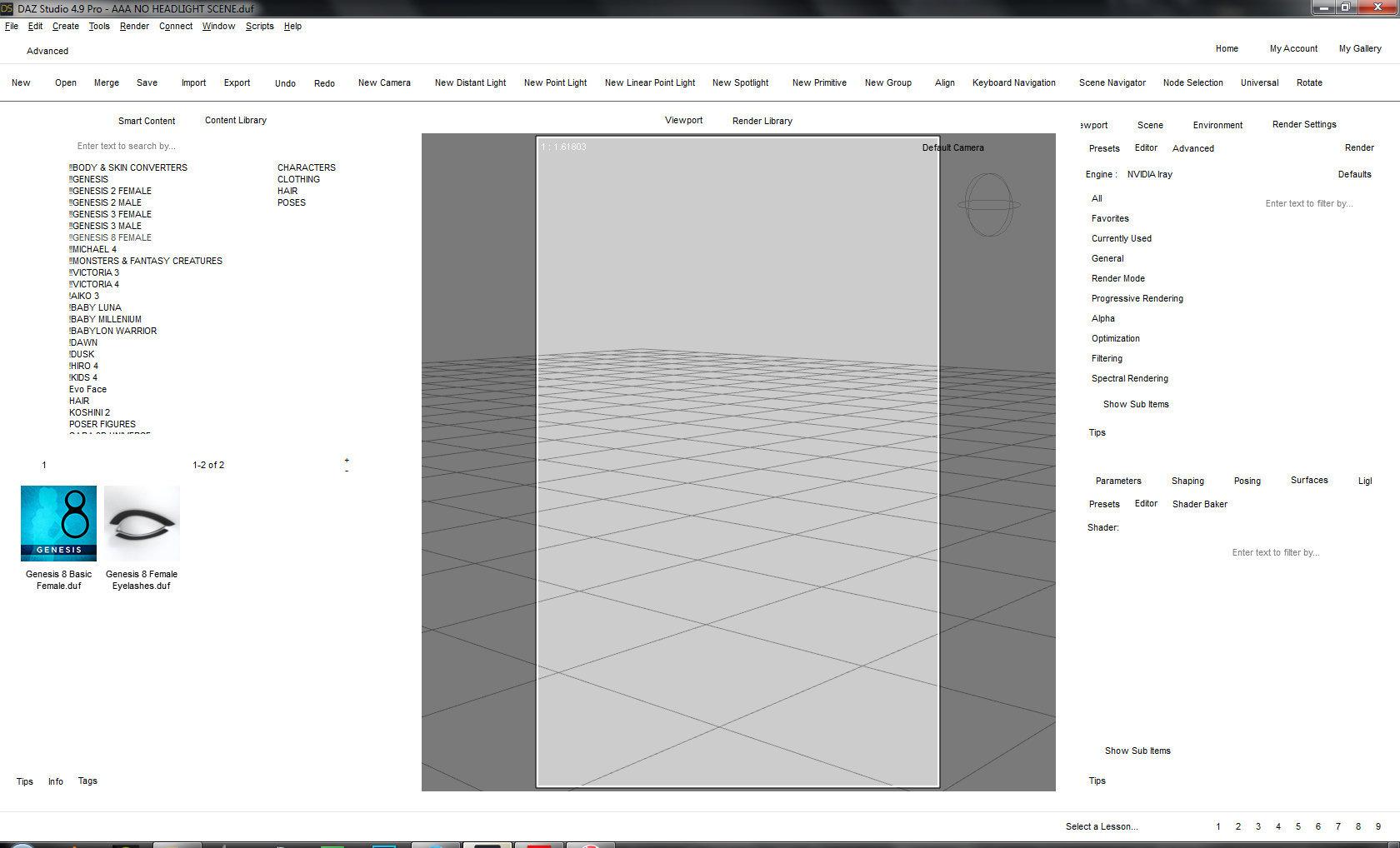The width and height of the screenshot is (1400, 848).
Task: Click Align on the toolbar
Action: [x=945, y=82]
